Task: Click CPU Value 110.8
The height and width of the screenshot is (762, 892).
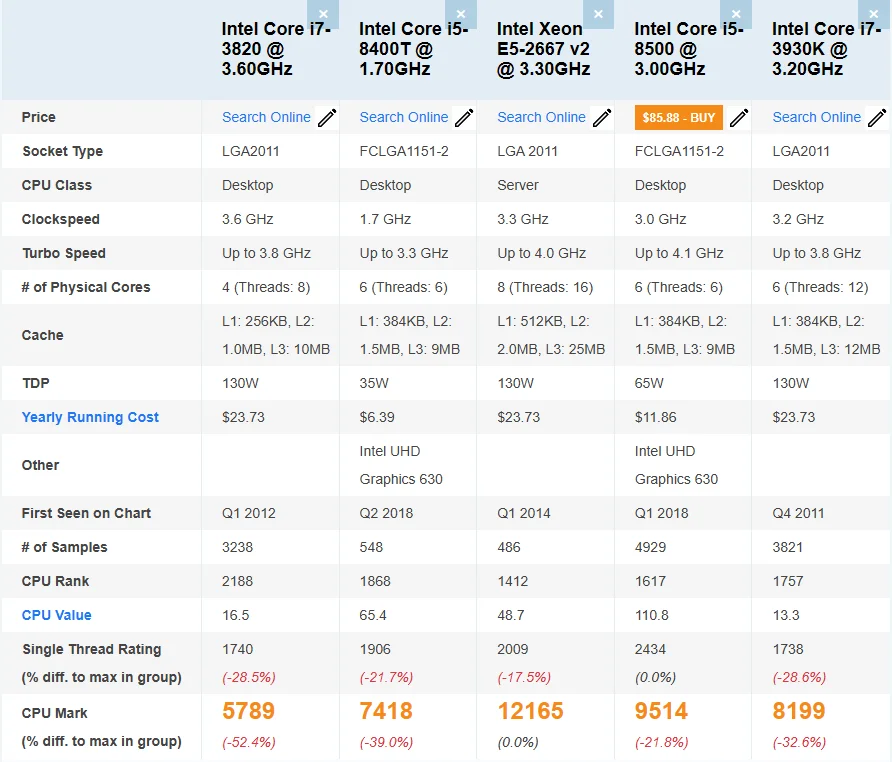Action: click(652, 615)
